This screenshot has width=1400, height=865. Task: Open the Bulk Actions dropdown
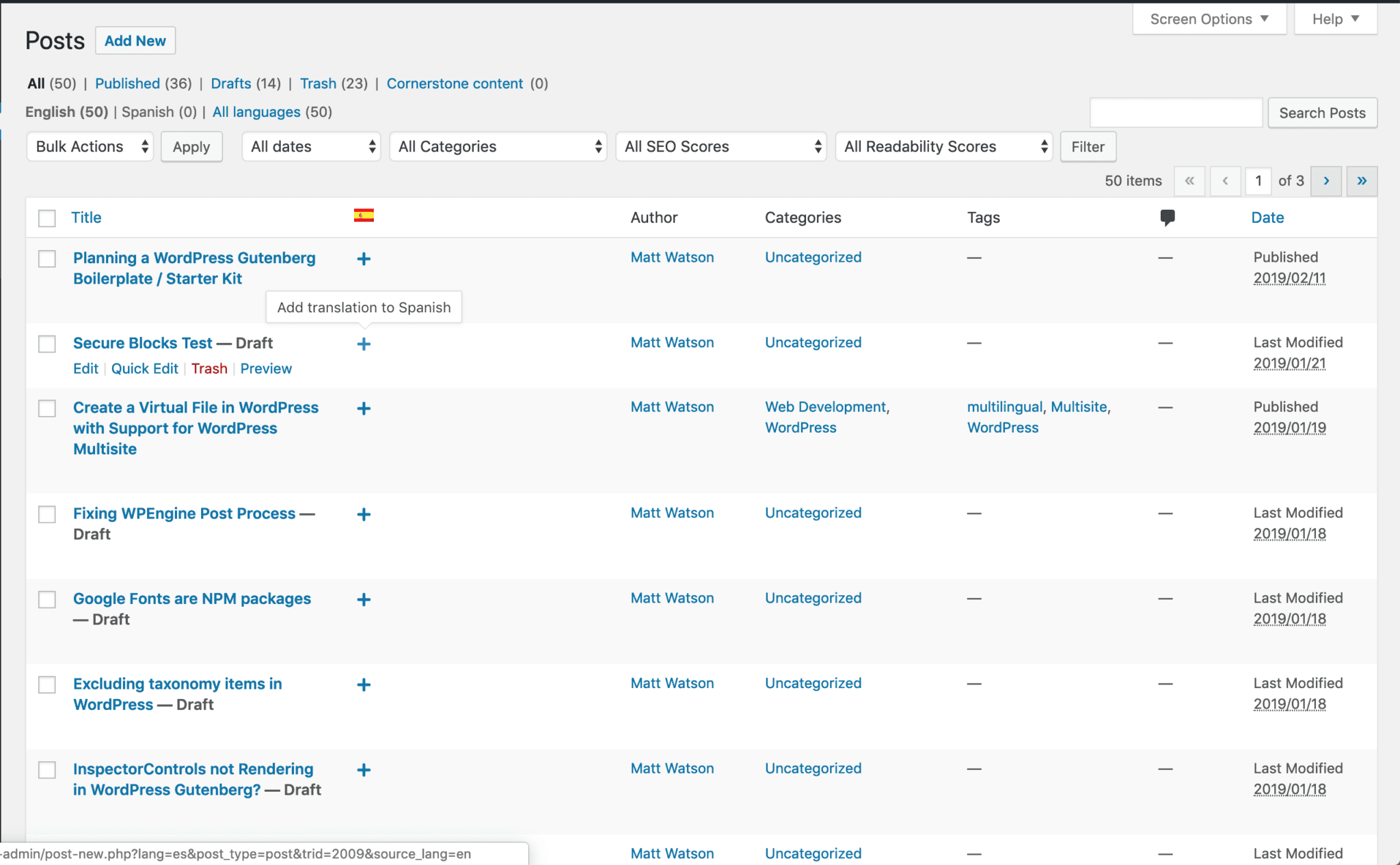coord(90,147)
